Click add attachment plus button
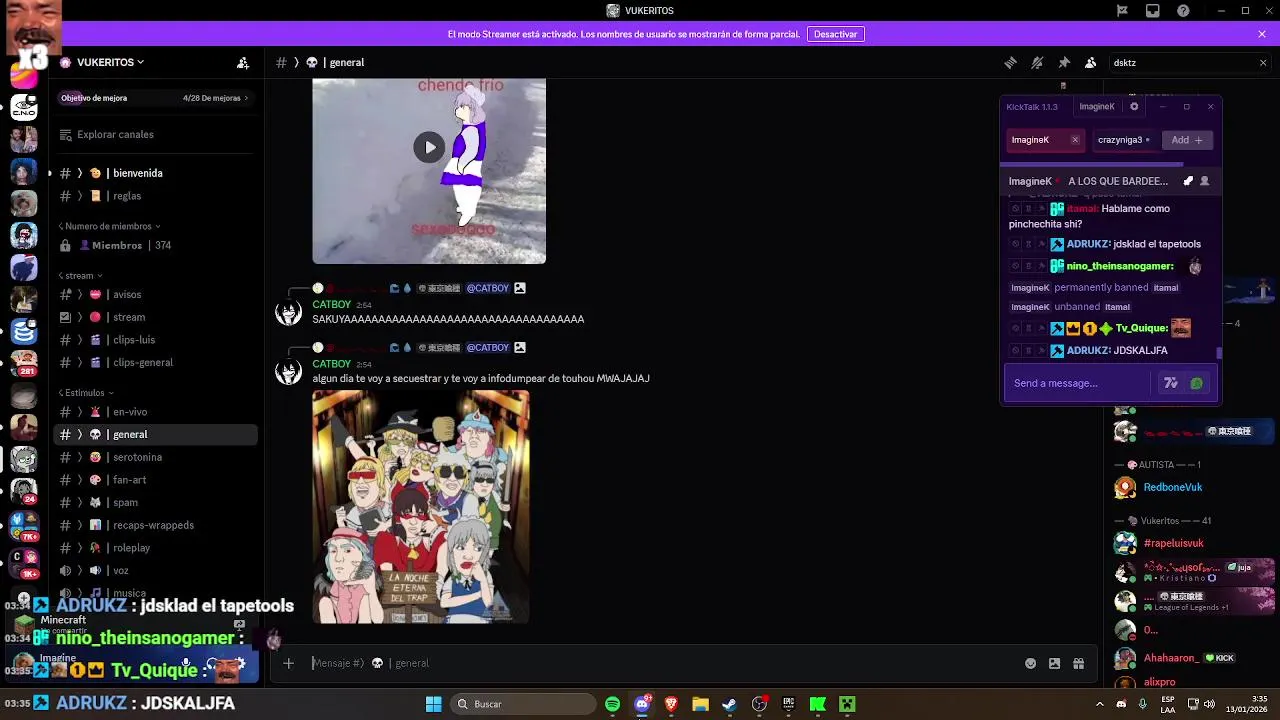 click(288, 663)
